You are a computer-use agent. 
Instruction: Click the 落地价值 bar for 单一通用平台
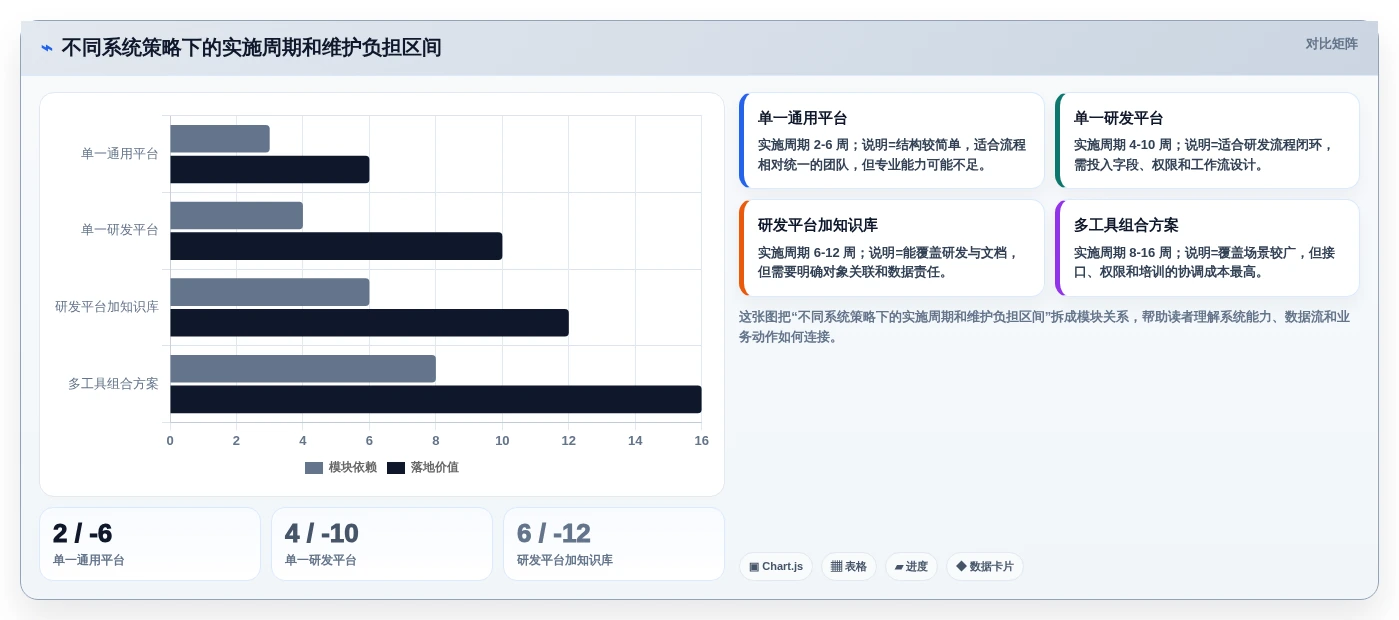click(270, 169)
